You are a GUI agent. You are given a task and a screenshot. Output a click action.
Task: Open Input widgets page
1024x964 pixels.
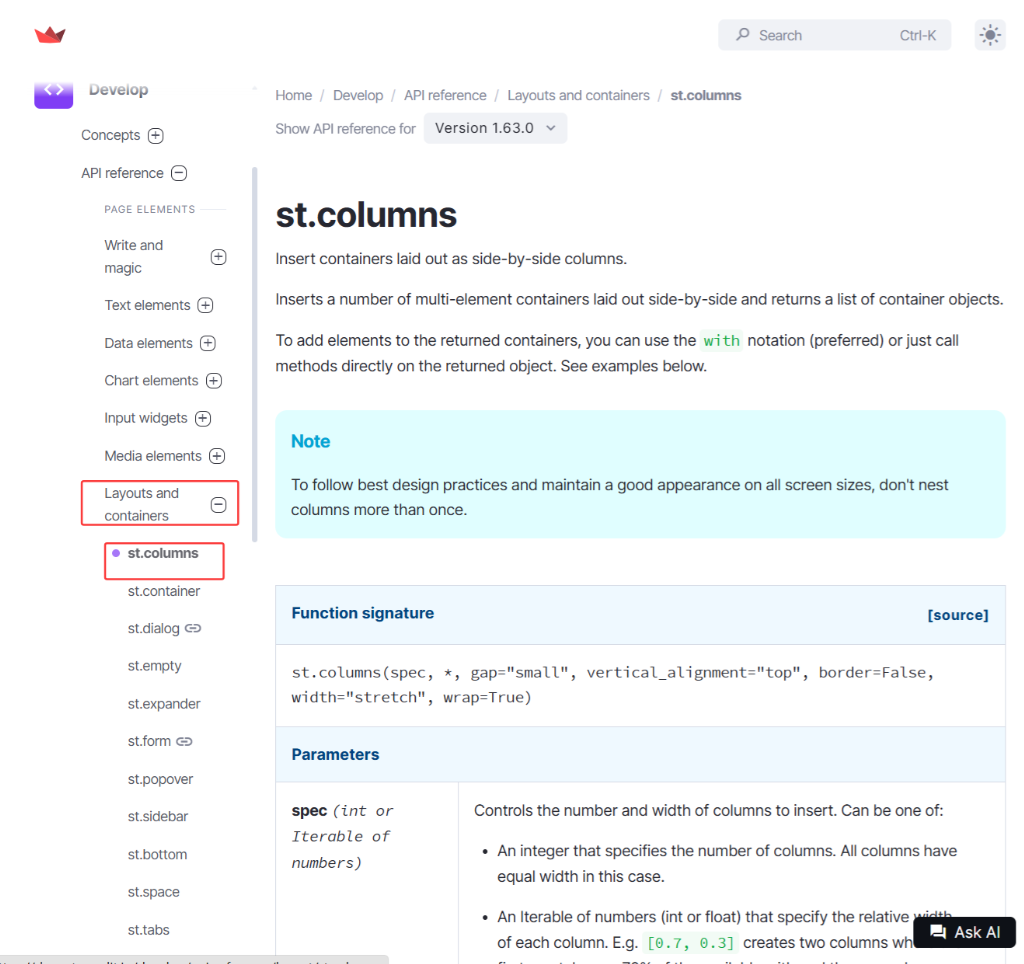click(x=146, y=418)
